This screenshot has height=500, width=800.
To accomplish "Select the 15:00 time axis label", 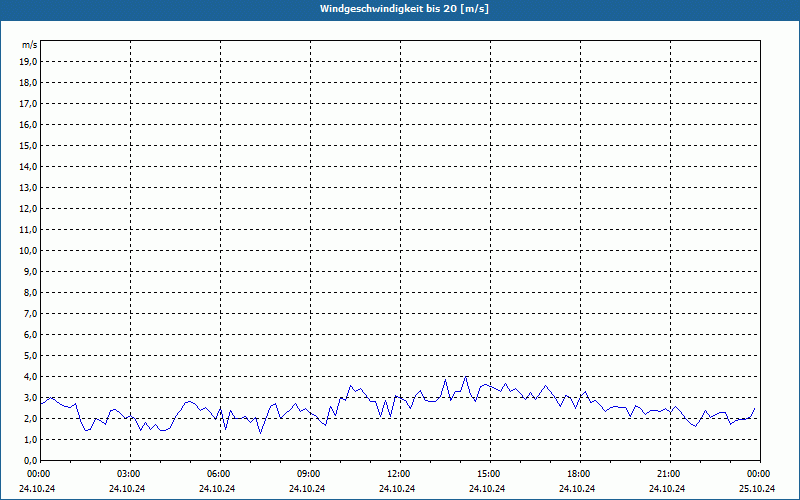I will 489,474.
